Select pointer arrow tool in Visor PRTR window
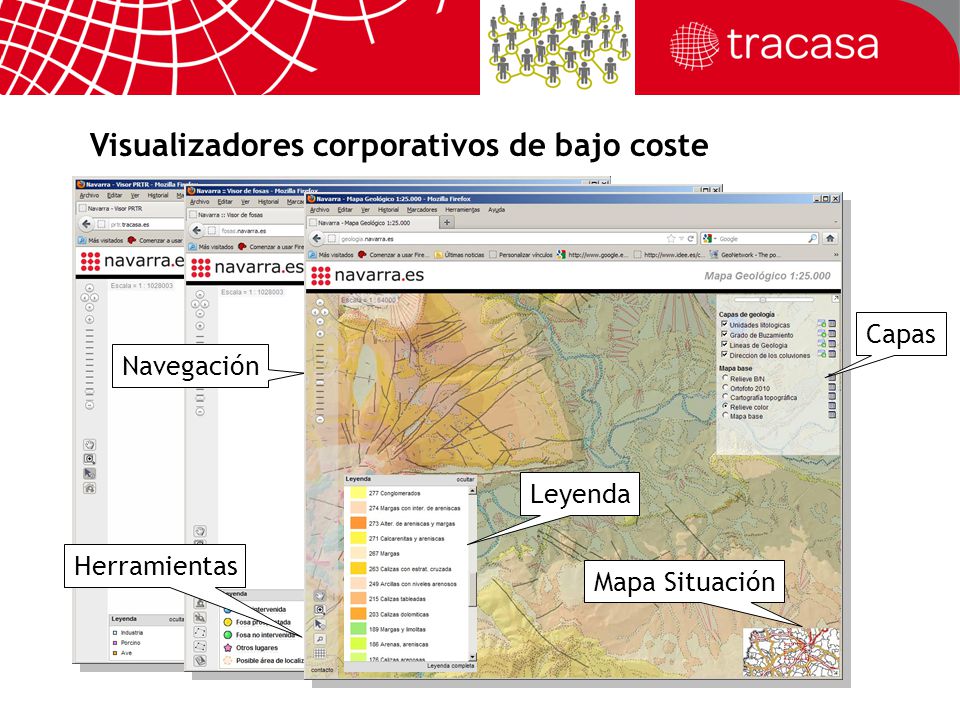The height and width of the screenshot is (720, 960). pyautogui.click(x=89, y=474)
